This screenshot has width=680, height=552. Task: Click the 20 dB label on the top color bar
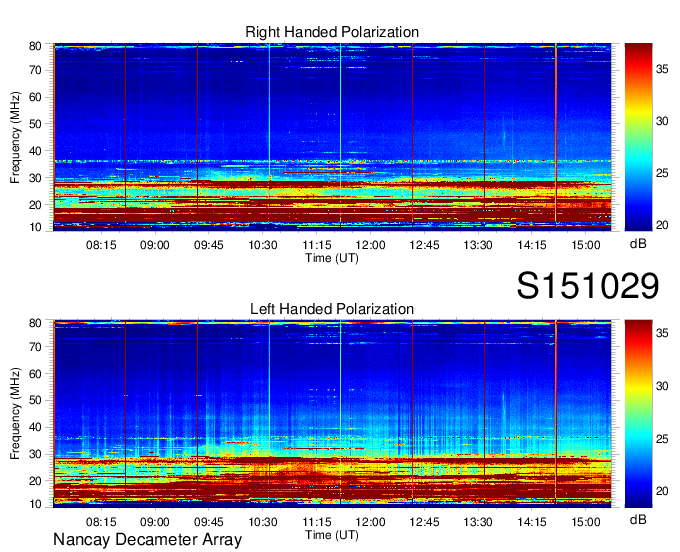662,225
